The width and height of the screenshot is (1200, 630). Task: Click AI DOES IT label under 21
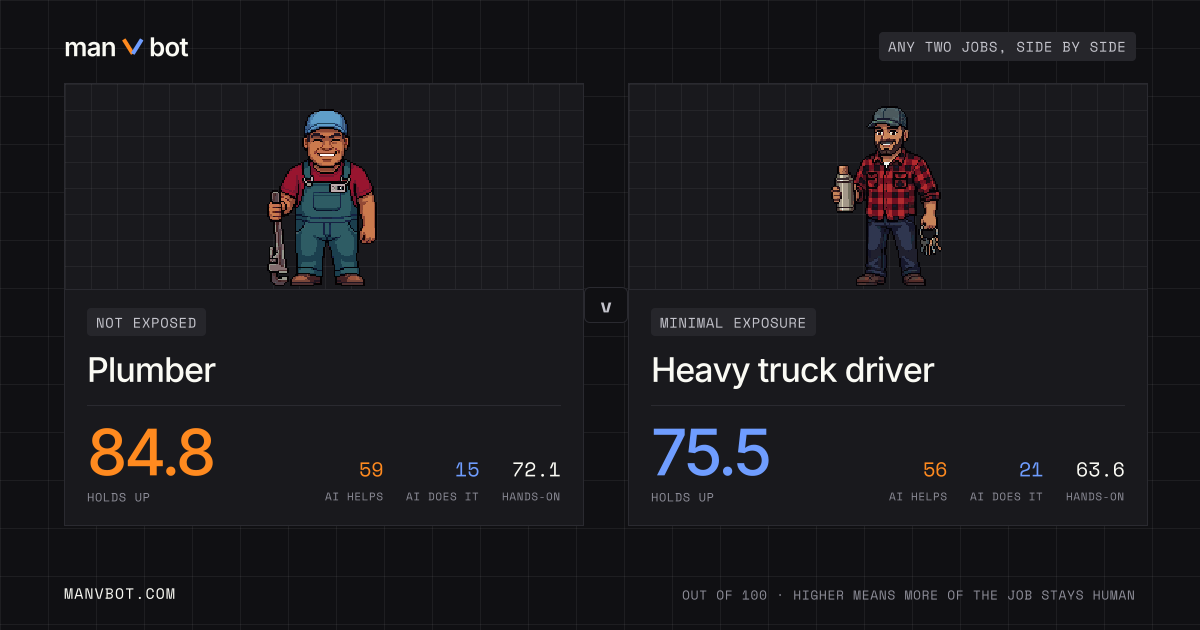click(1007, 497)
